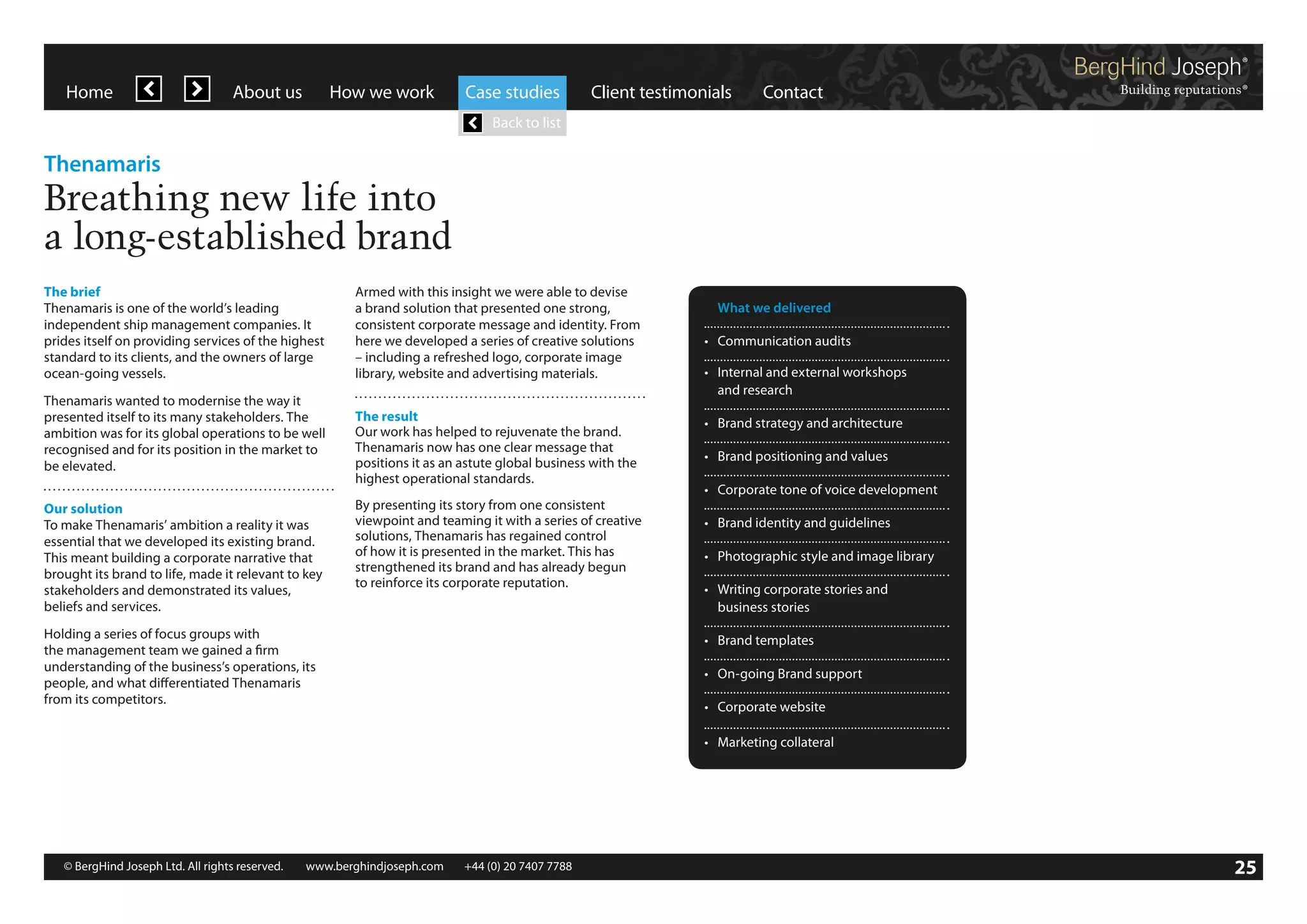The height and width of the screenshot is (924, 1307).
Task: Open www.berghindjoseph.com footer link
Action: (374, 866)
